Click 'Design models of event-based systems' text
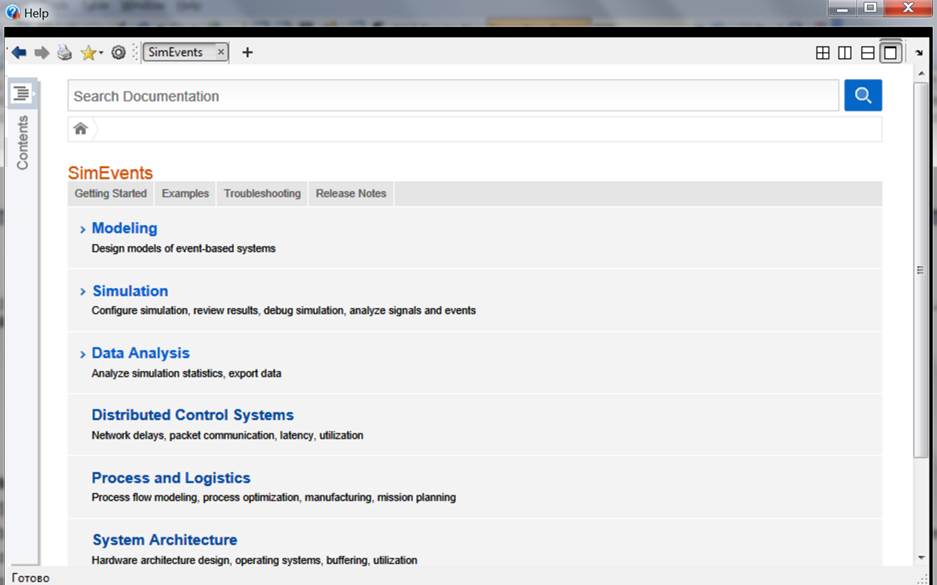 coord(183,249)
